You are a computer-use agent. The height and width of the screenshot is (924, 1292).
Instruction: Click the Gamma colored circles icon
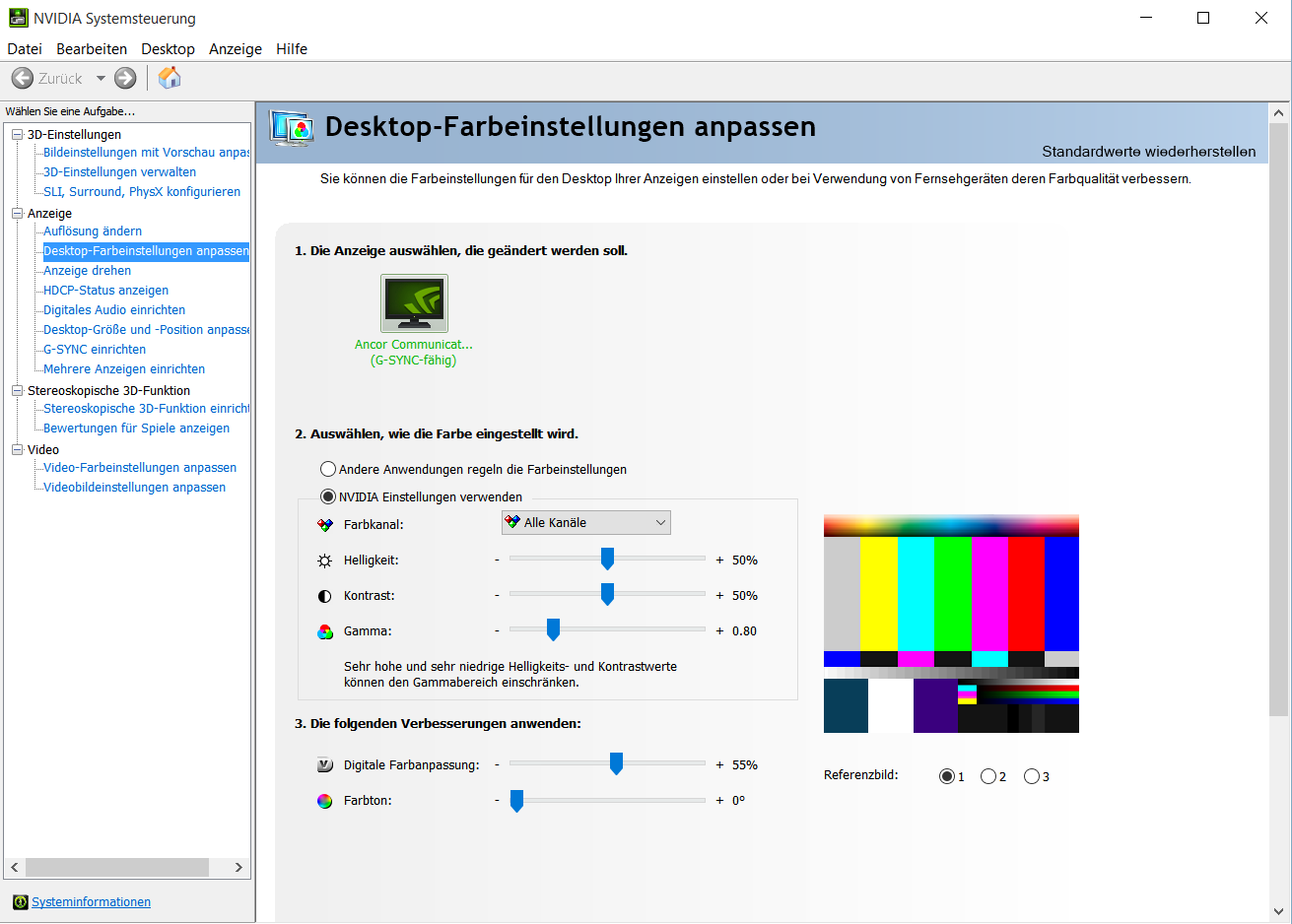point(325,631)
